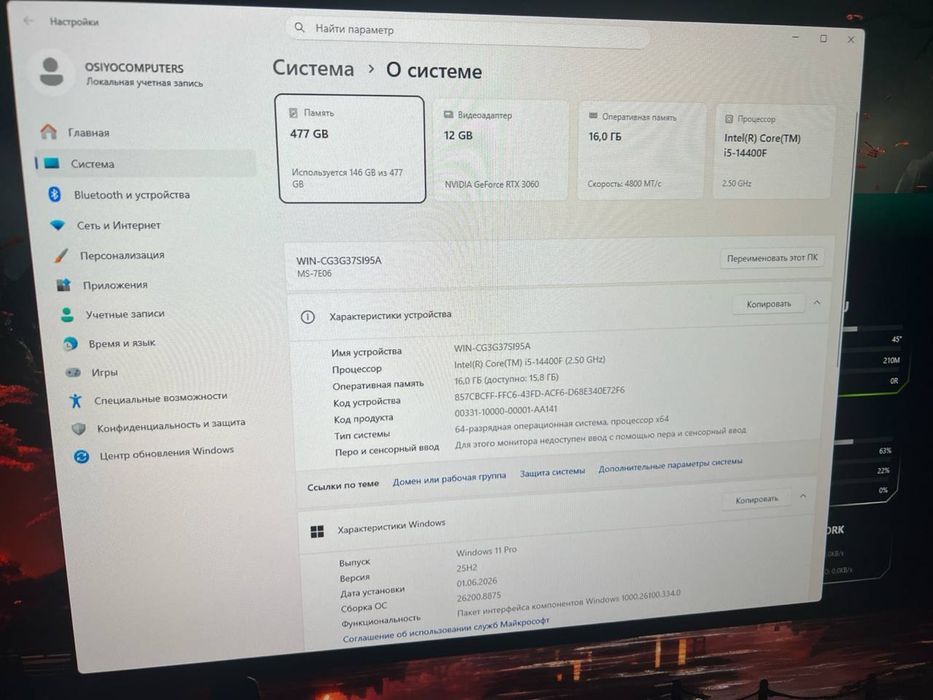Click Тип системы 64-разрядная value

pos(562,424)
